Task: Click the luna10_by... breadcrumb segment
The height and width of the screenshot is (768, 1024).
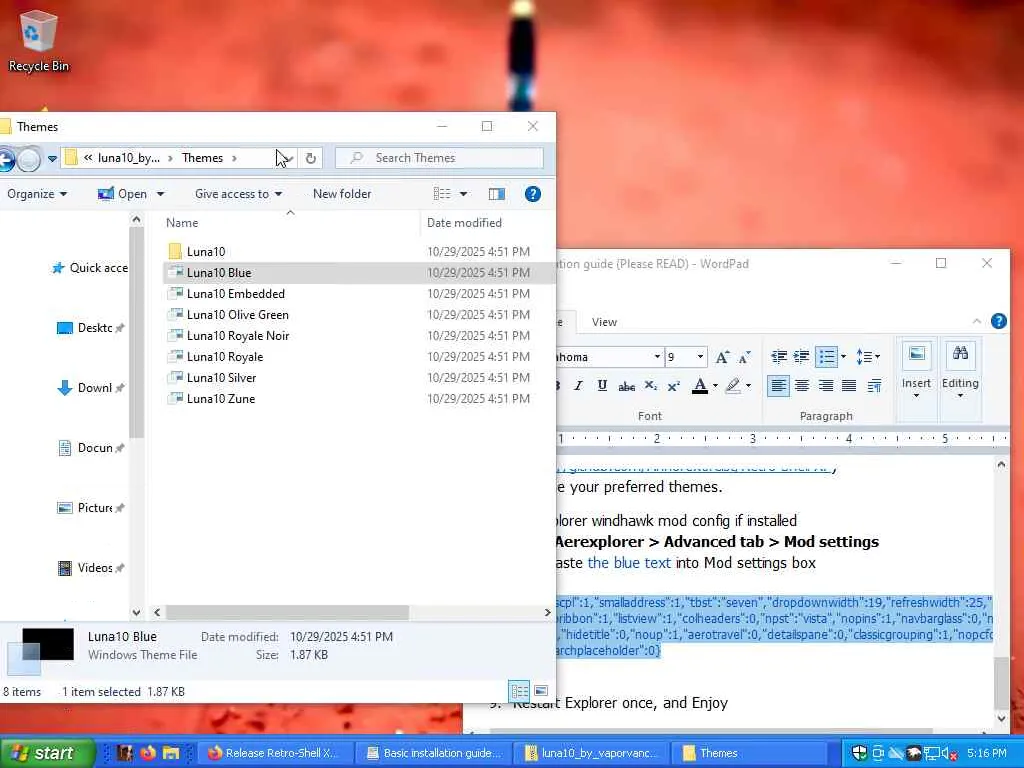Action: (x=129, y=158)
